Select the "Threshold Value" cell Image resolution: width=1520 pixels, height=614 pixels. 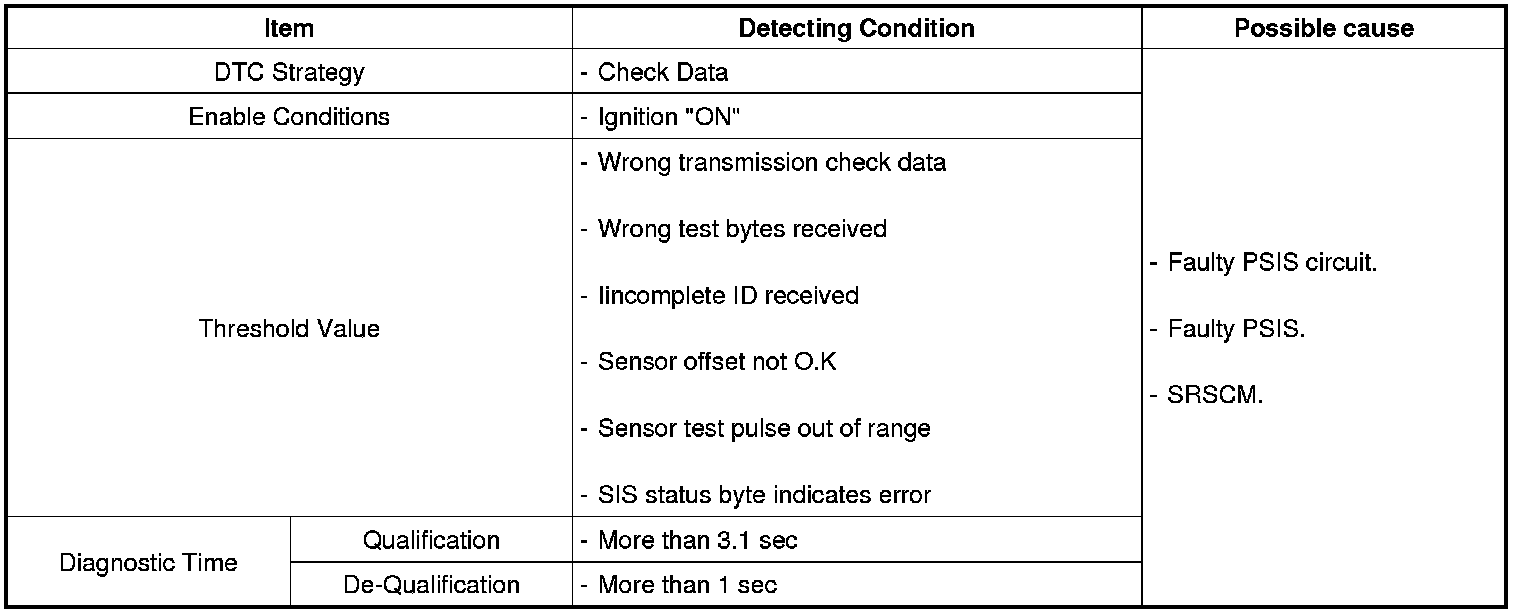[289, 328]
